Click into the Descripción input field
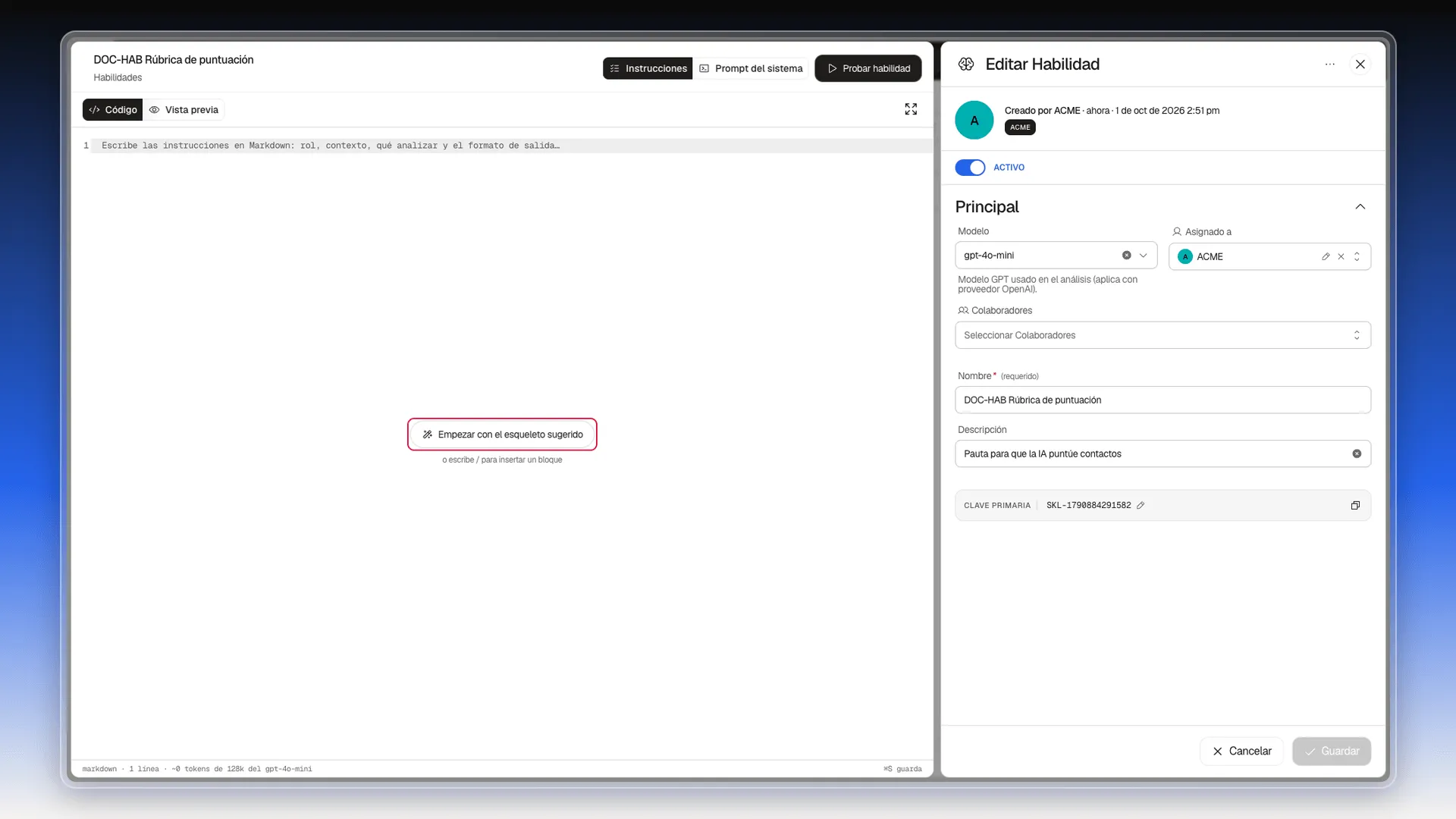Viewport: 1456px width, 819px height. click(1163, 453)
